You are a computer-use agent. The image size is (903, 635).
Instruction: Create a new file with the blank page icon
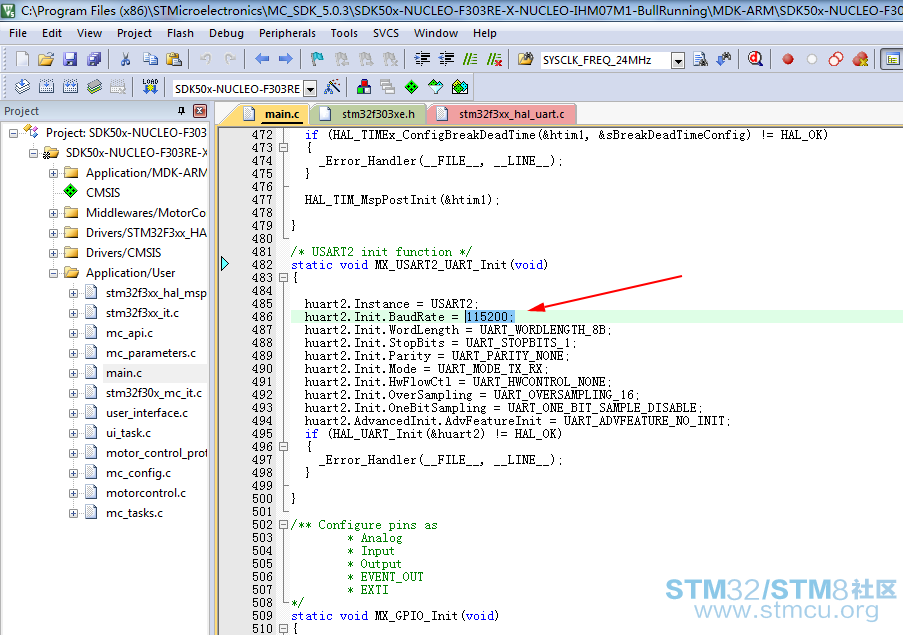[x=22, y=59]
